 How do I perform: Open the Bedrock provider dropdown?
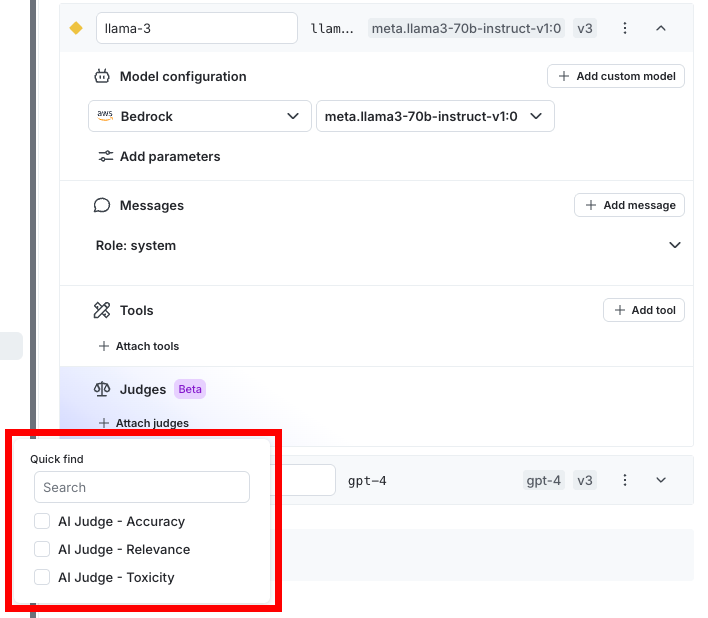point(200,116)
